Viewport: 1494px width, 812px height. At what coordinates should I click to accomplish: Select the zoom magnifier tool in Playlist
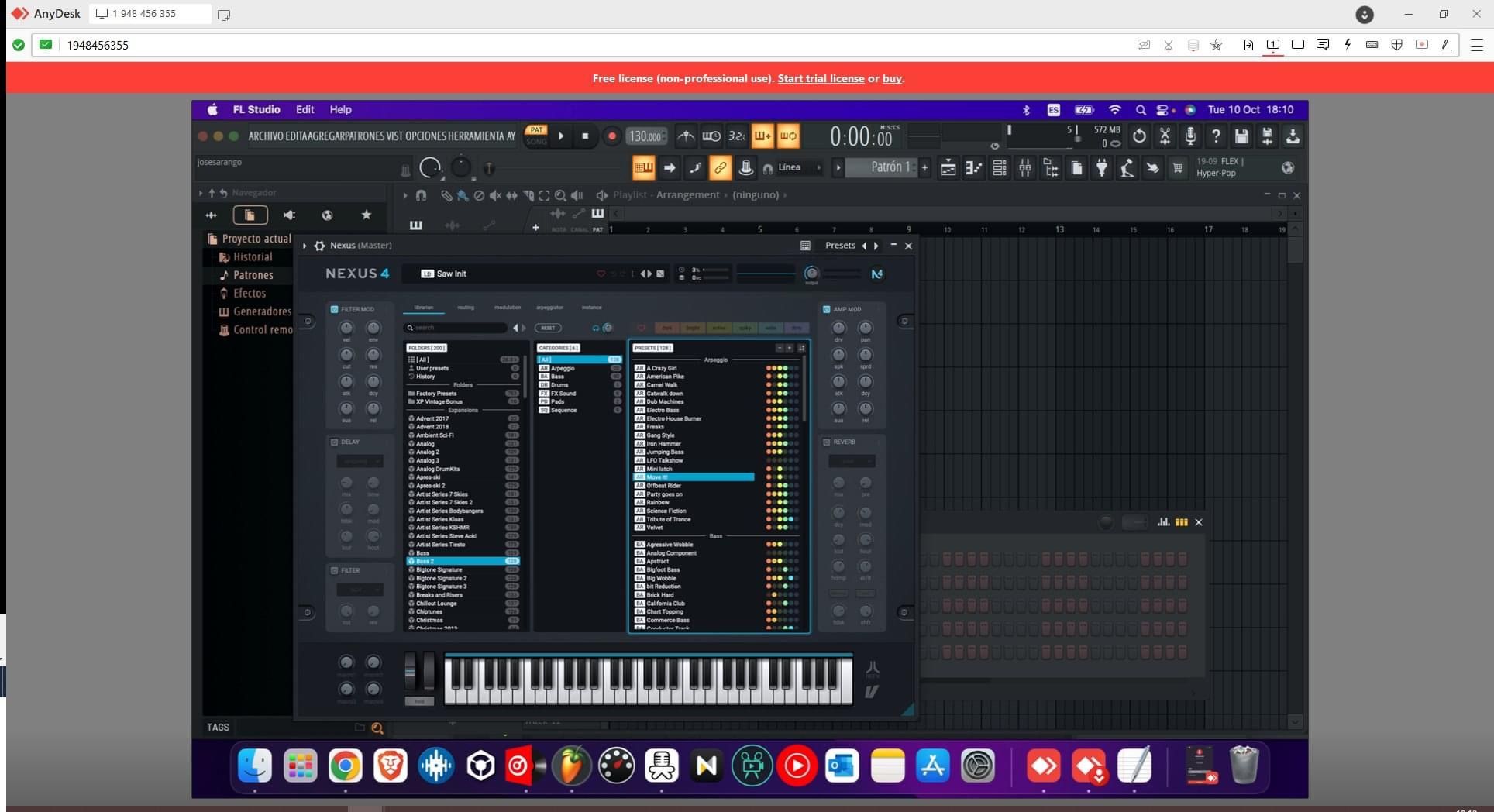(560, 195)
